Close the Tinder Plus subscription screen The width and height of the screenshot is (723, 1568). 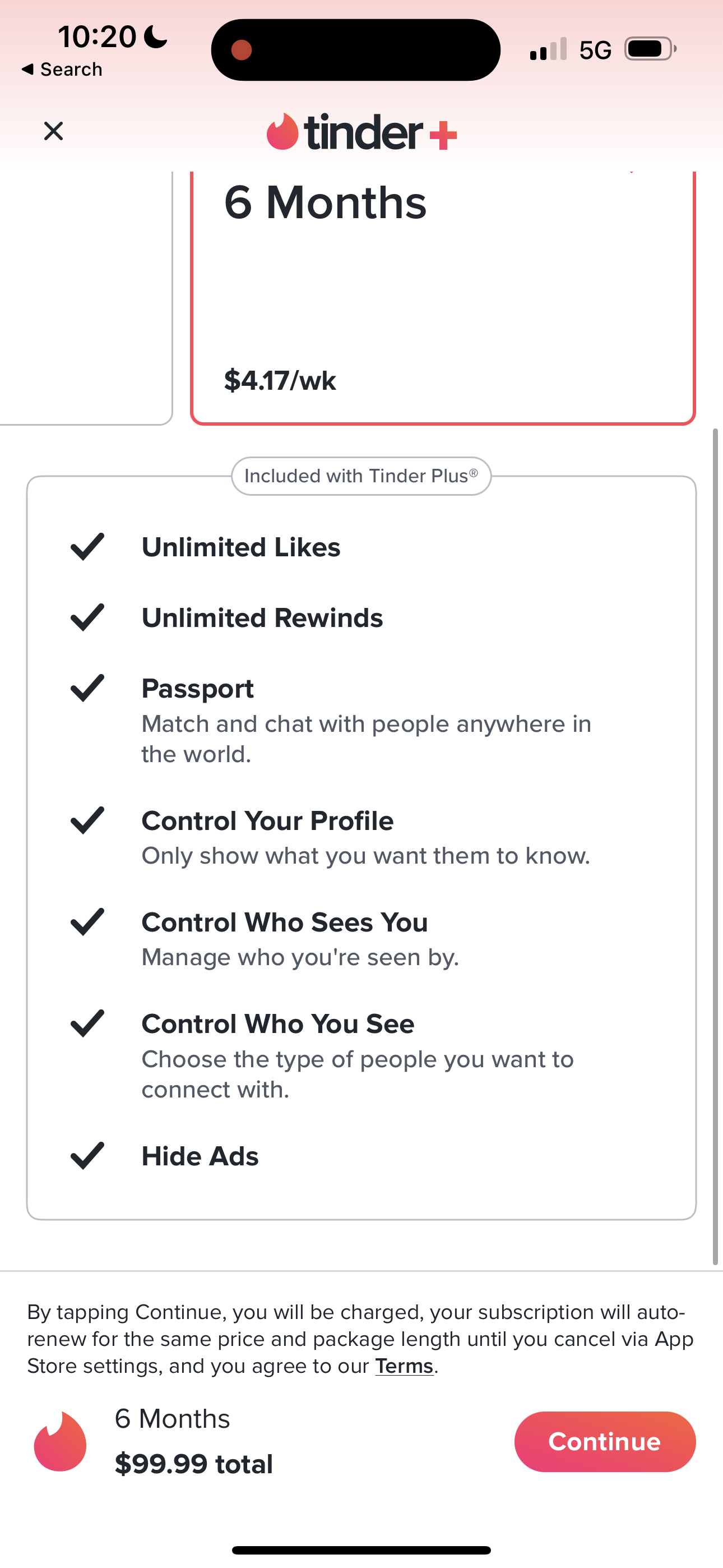[54, 131]
